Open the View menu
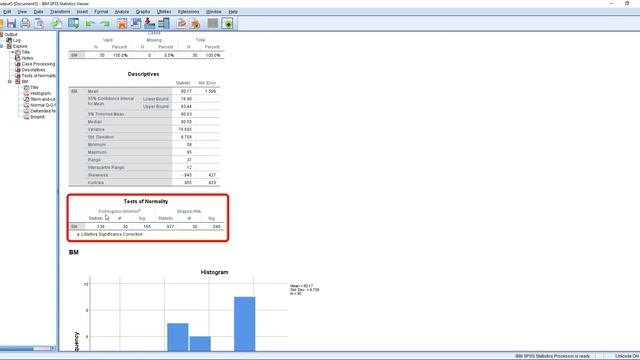This screenshot has width=640, height=360. tap(22, 12)
